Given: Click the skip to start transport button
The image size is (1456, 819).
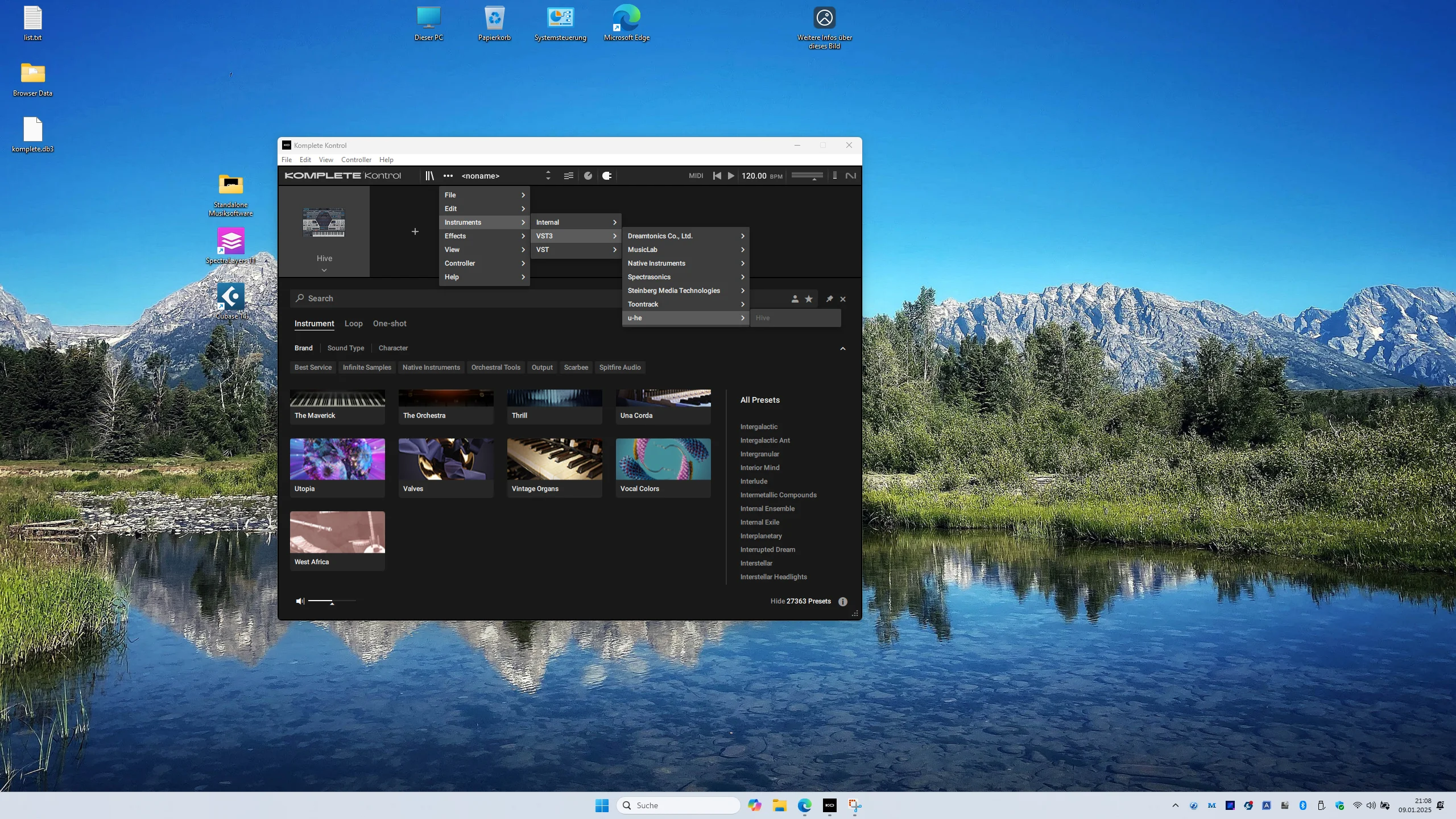Looking at the screenshot, I should point(717,176).
